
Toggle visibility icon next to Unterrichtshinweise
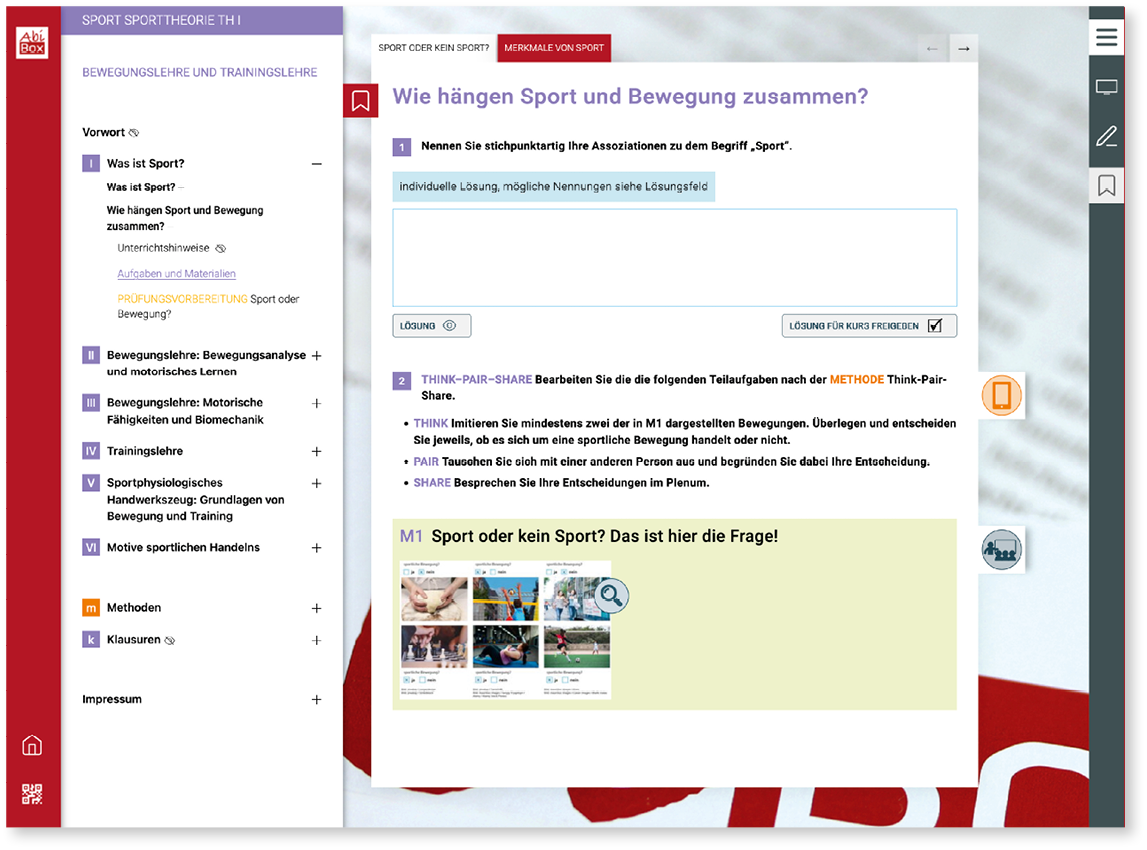(221, 248)
